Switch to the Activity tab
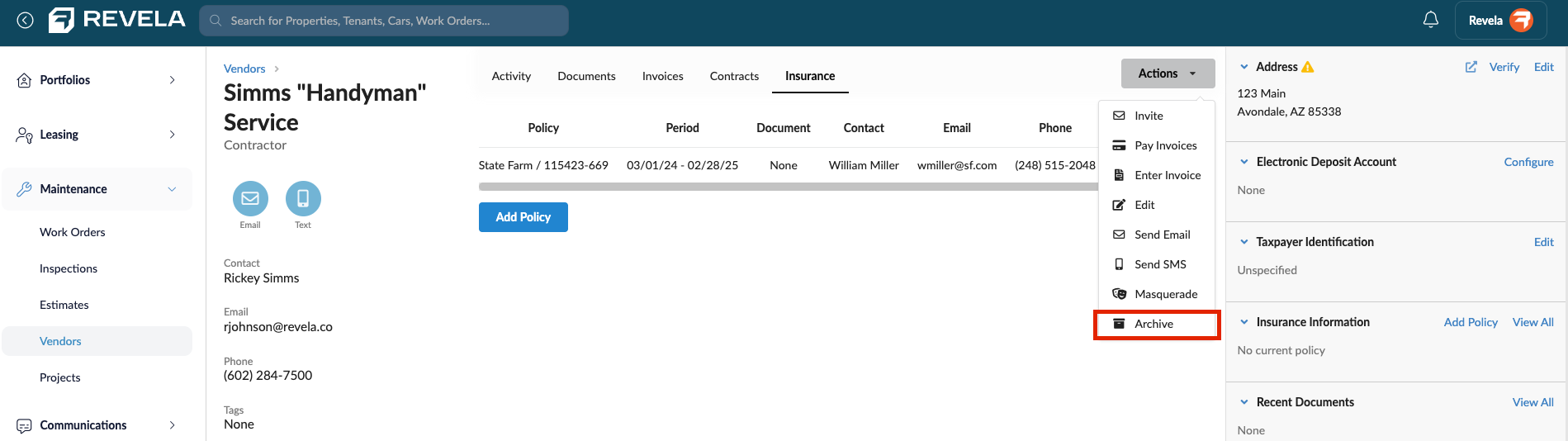 point(511,76)
